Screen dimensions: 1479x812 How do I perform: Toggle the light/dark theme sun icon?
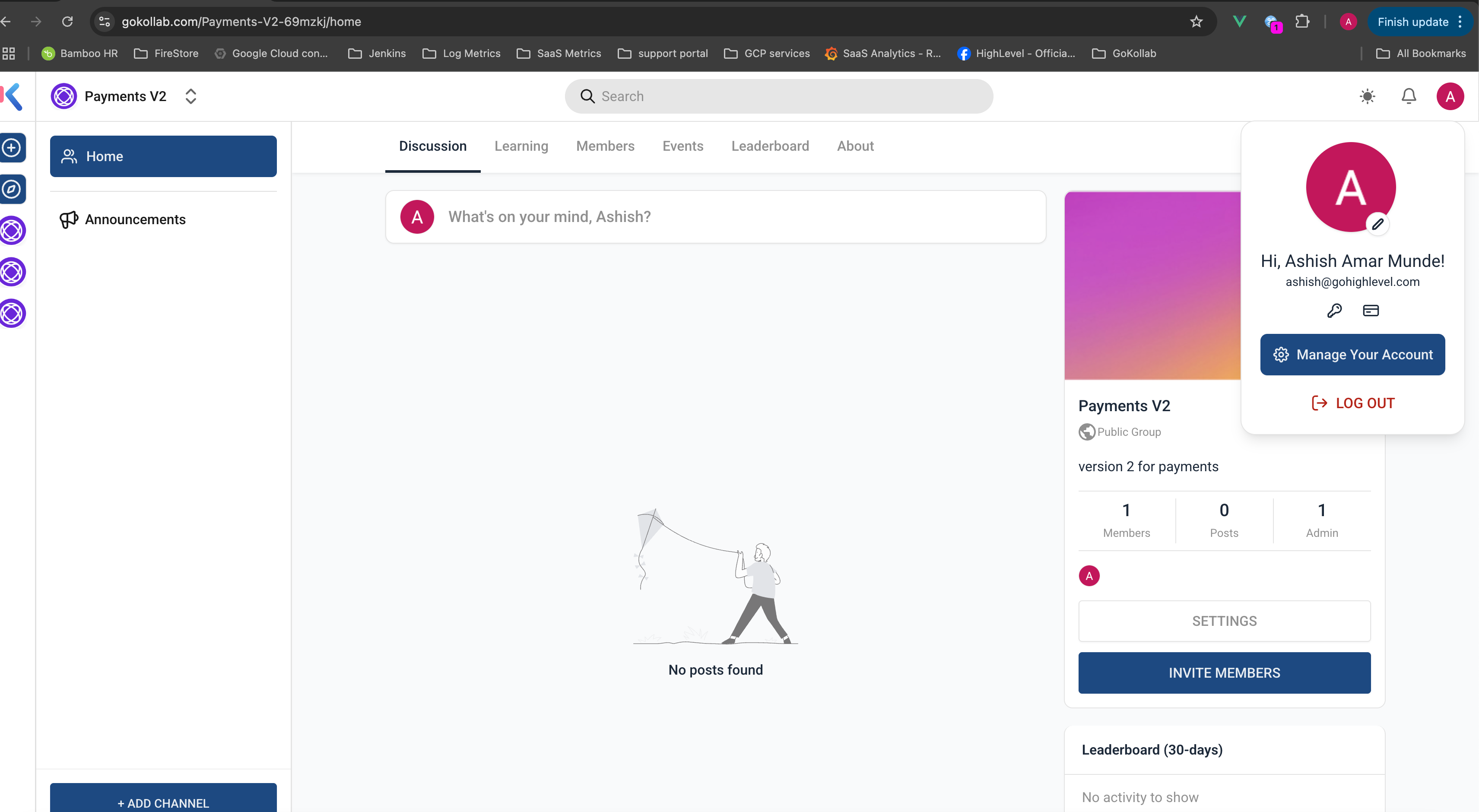tap(1367, 96)
